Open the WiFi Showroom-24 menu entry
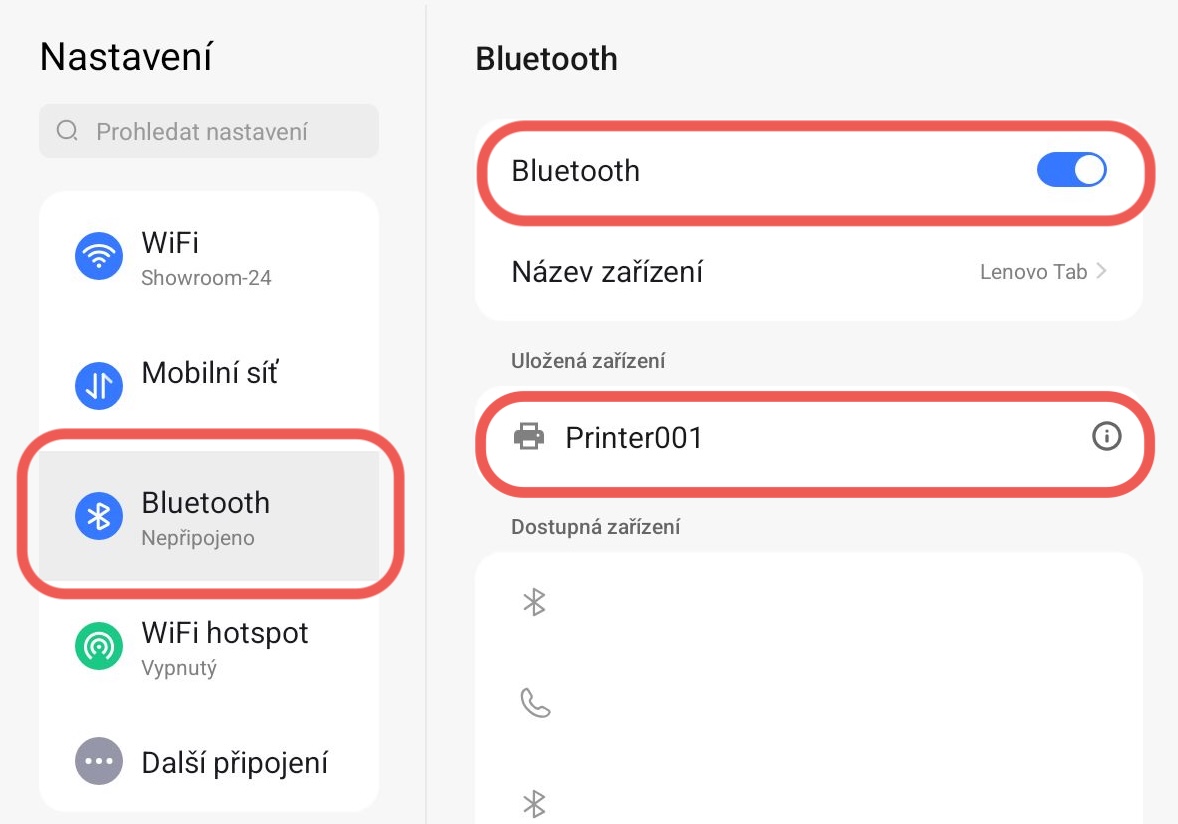The height and width of the screenshot is (824, 1178). click(206, 257)
